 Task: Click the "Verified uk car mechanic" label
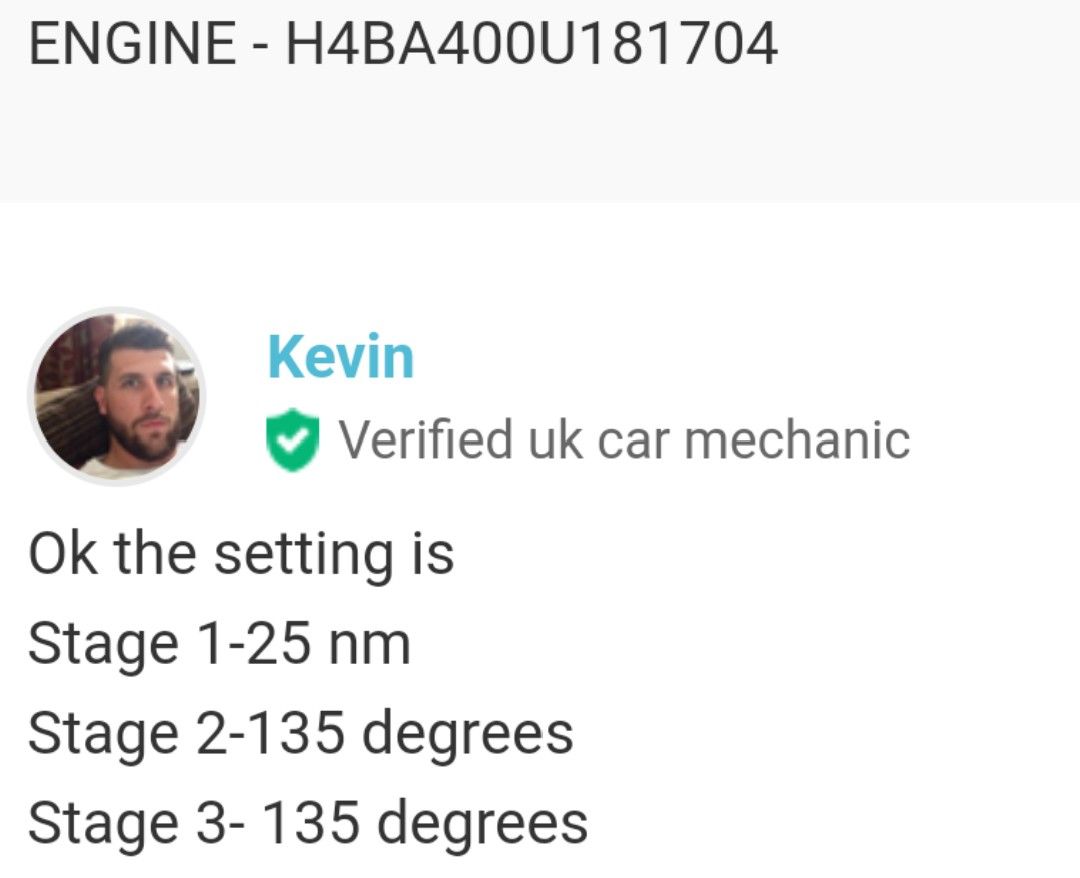coord(623,440)
